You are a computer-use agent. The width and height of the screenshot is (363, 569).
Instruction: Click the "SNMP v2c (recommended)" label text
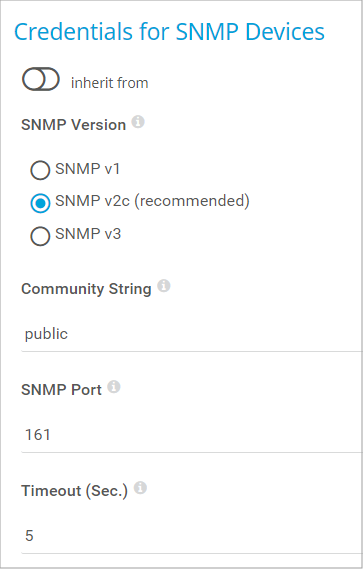152,201
